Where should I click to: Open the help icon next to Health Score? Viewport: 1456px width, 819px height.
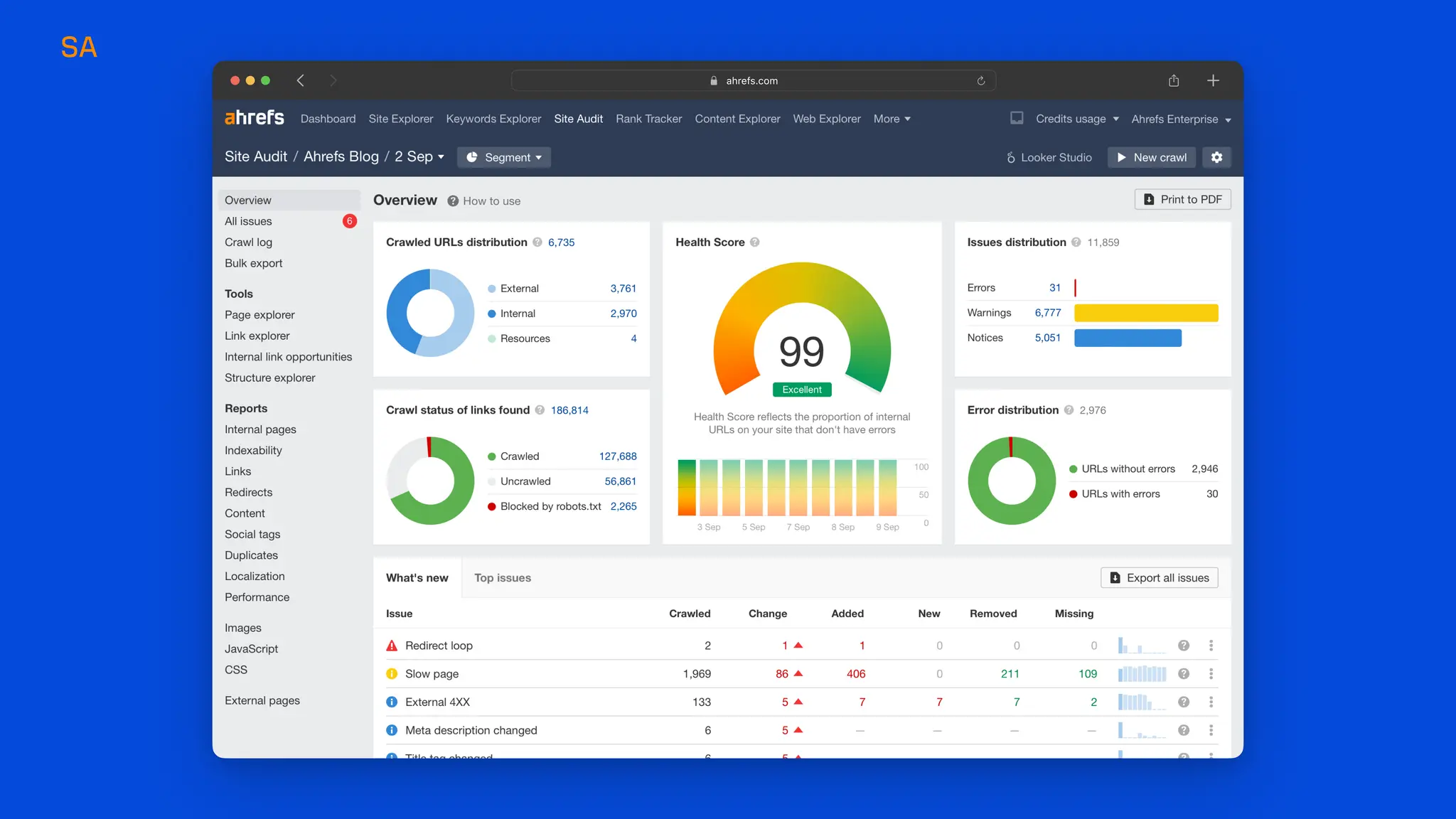[x=755, y=242]
